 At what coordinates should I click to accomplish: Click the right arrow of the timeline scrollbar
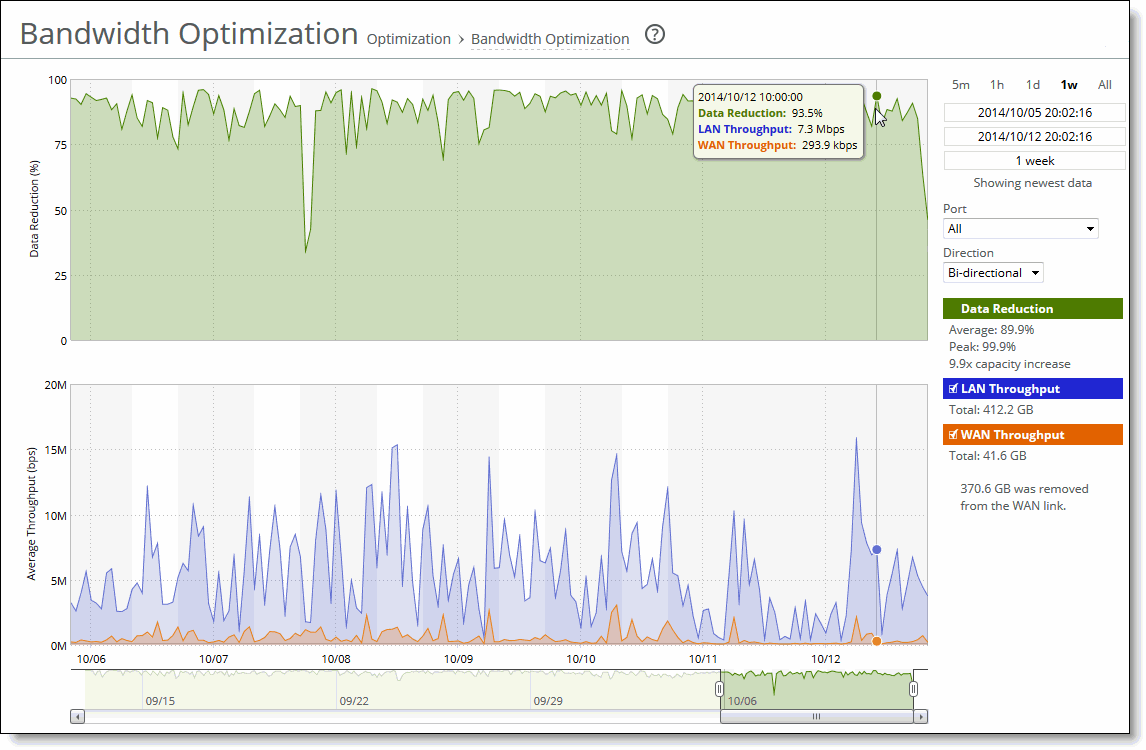(919, 716)
